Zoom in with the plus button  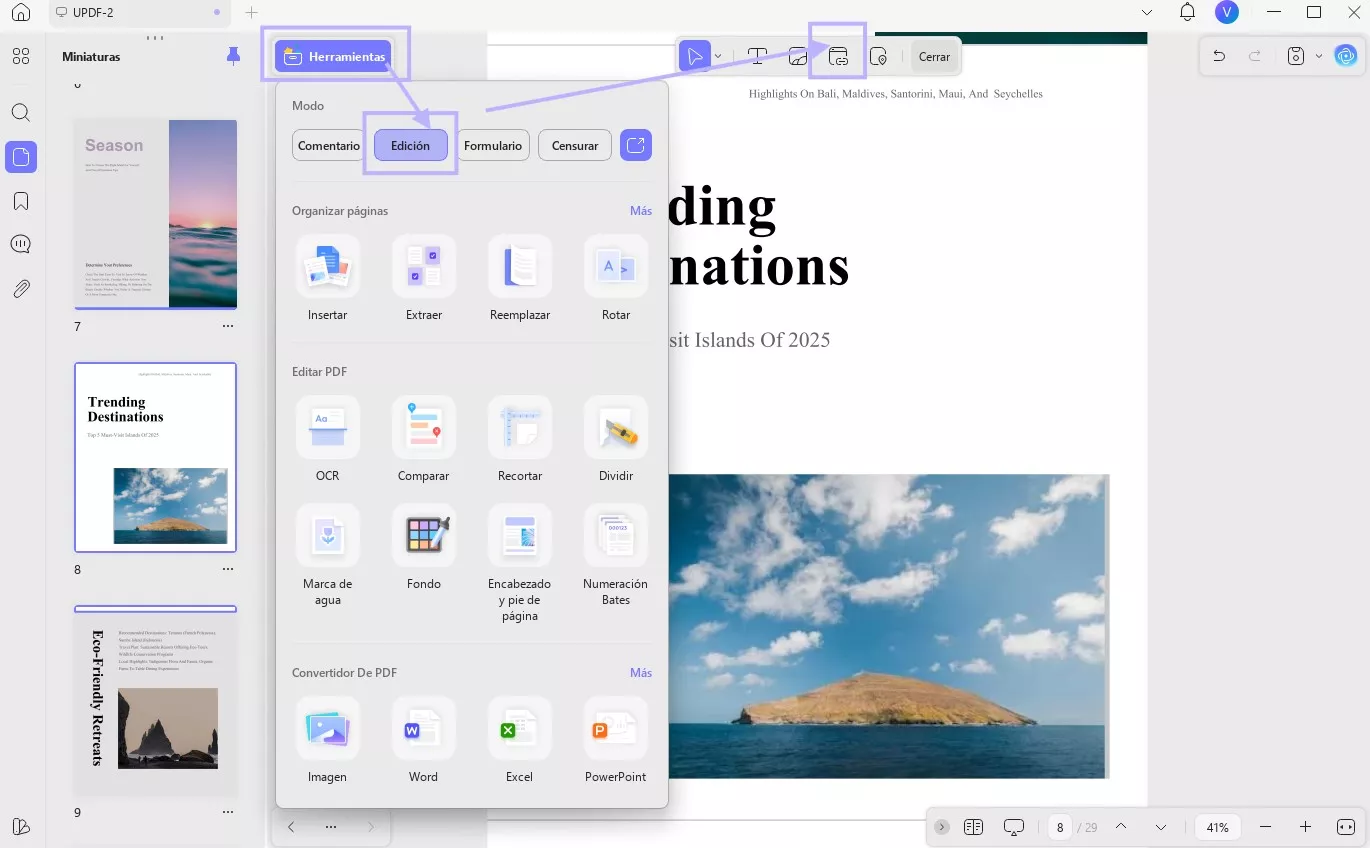click(x=1305, y=827)
